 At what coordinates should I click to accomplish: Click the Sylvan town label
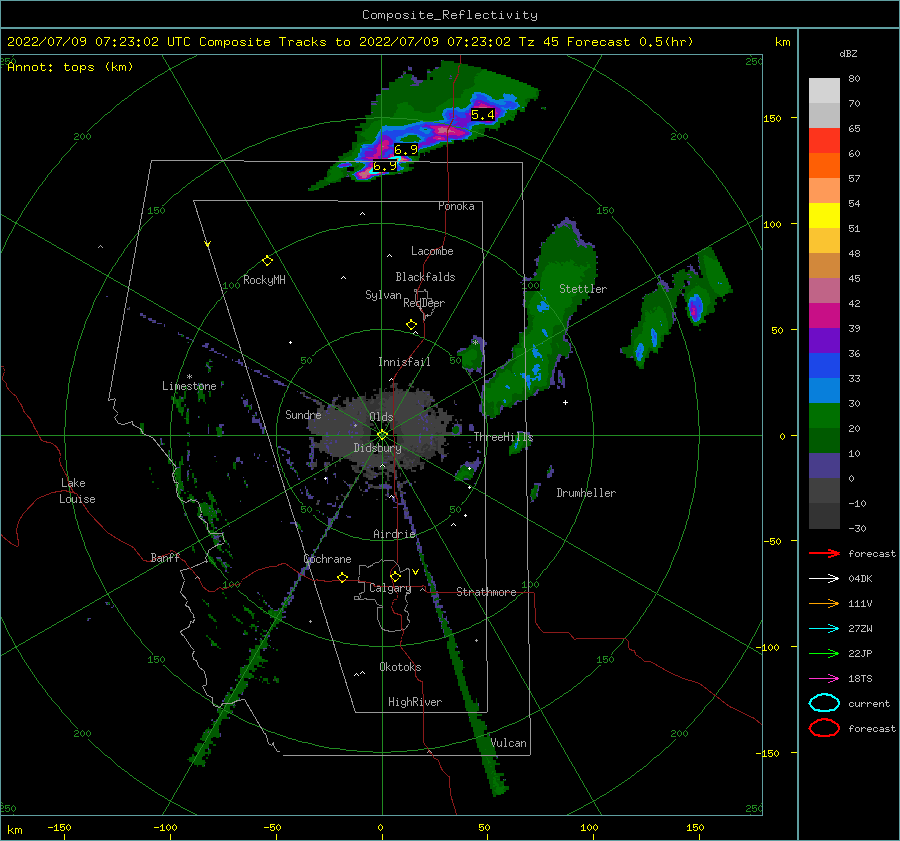(383, 295)
